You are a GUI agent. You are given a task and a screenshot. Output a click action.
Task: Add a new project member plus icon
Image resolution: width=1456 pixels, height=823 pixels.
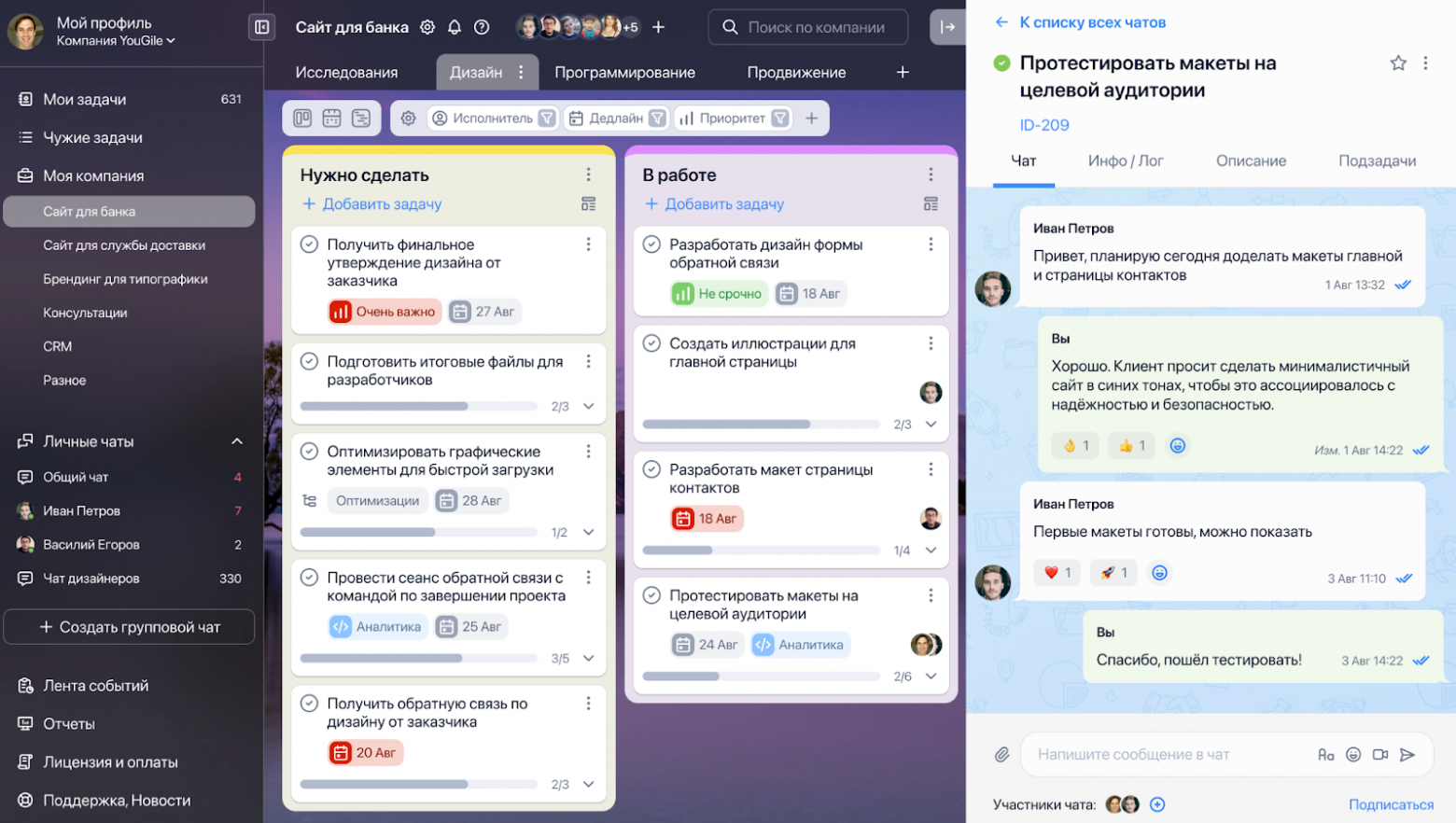pyautogui.click(x=658, y=27)
